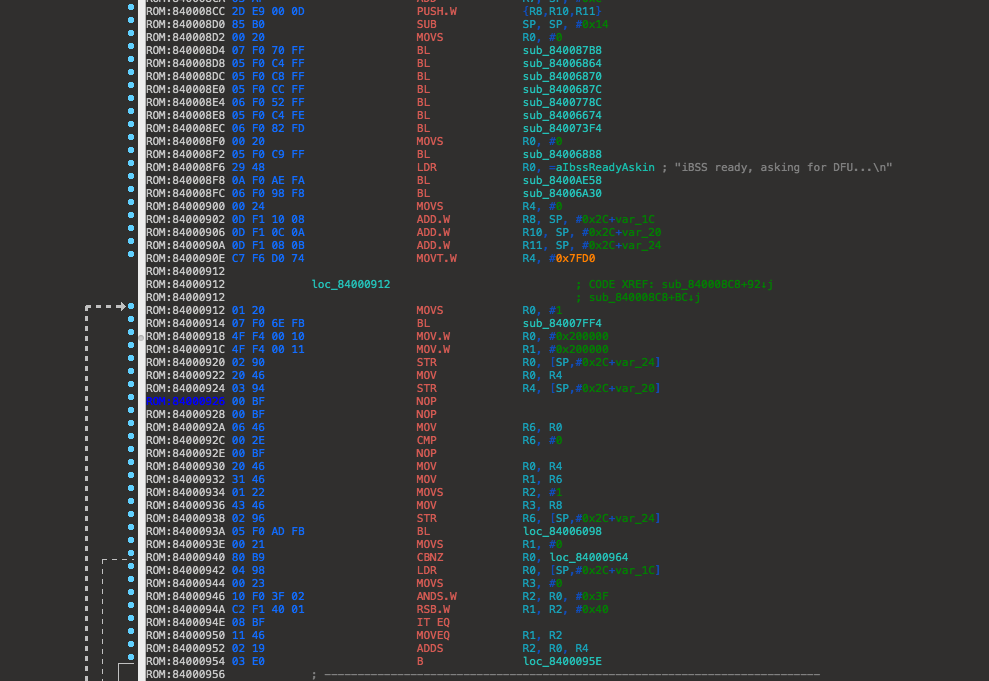
Task: Open the sub_84006864 call target
Action: 562,62
